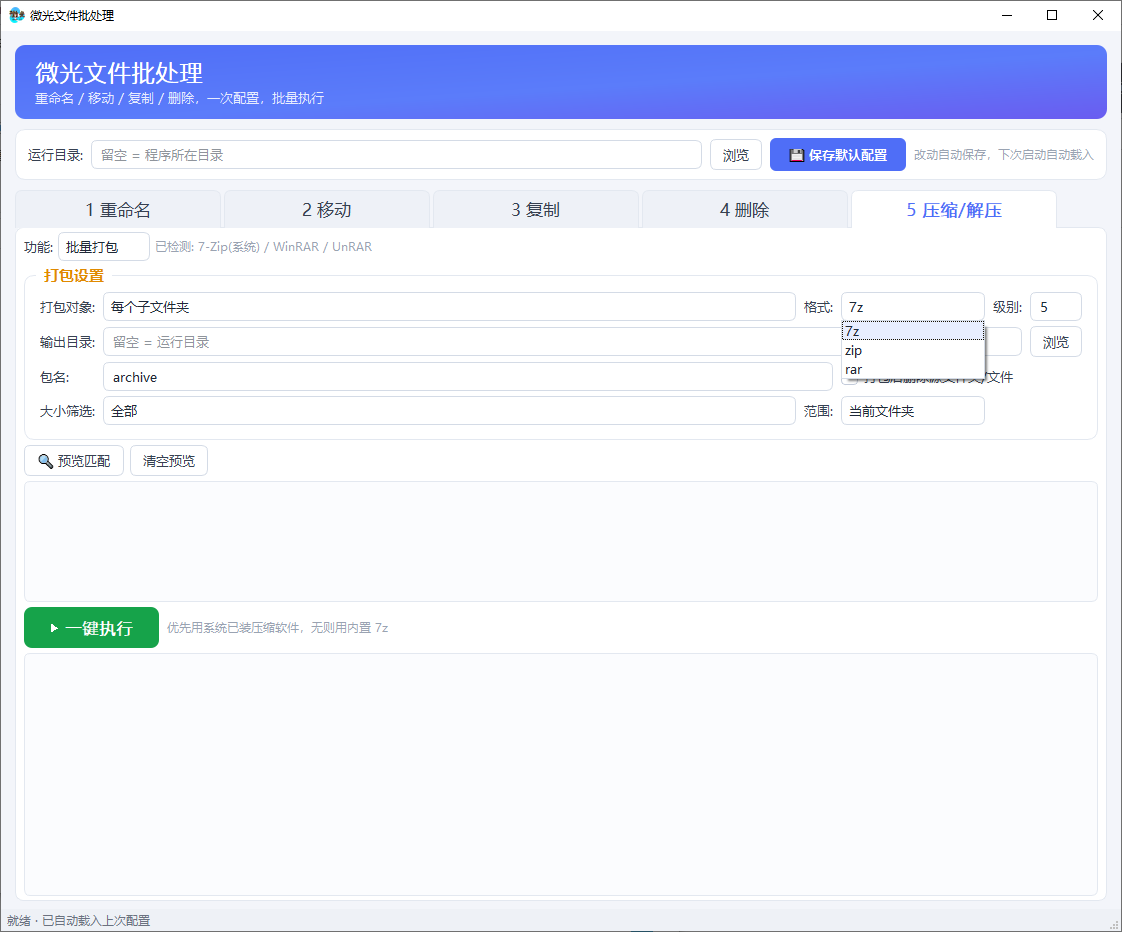Click the banner subtitle starting with 重命名 / 移动
1122x932 pixels.
(x=180, y=98)
